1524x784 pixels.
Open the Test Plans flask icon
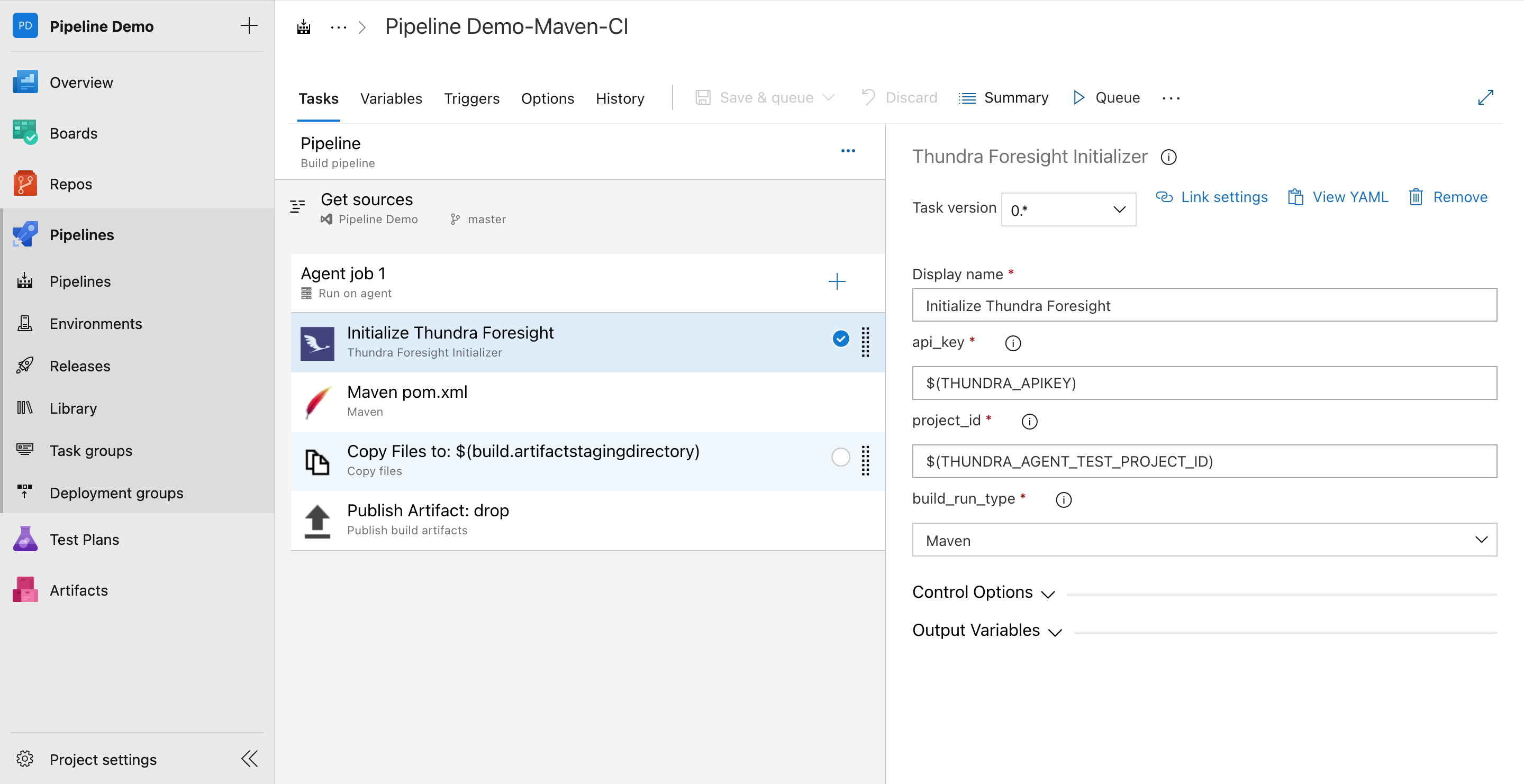click(25, 539)
